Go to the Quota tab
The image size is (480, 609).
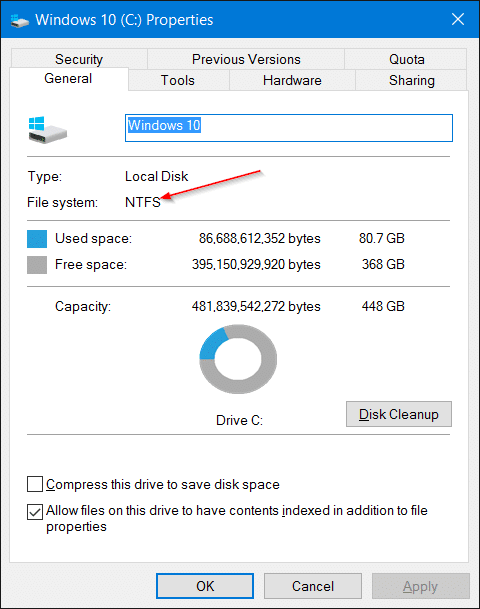coord(406,59)
